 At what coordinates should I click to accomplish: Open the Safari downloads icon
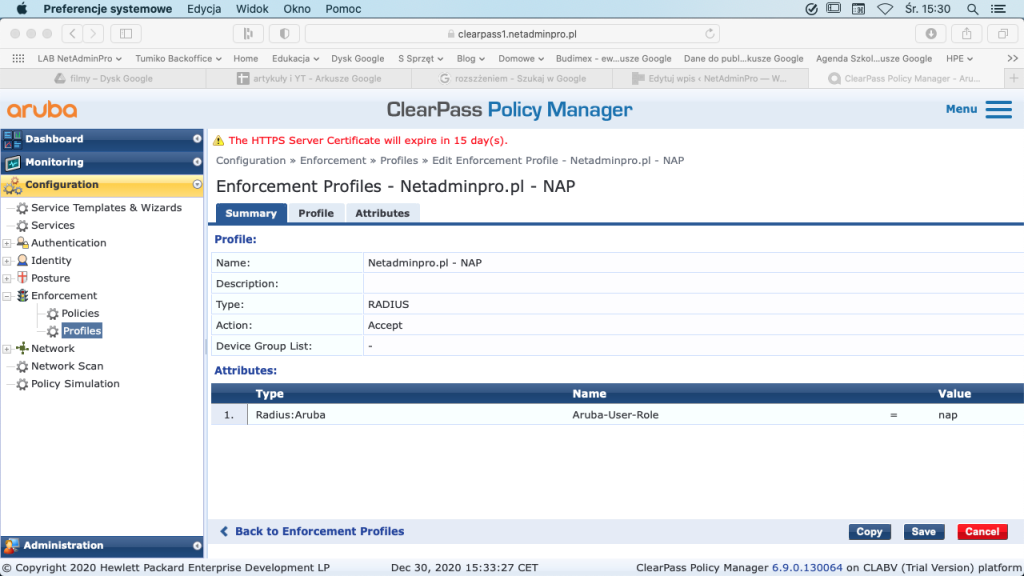tap(931, 33)
